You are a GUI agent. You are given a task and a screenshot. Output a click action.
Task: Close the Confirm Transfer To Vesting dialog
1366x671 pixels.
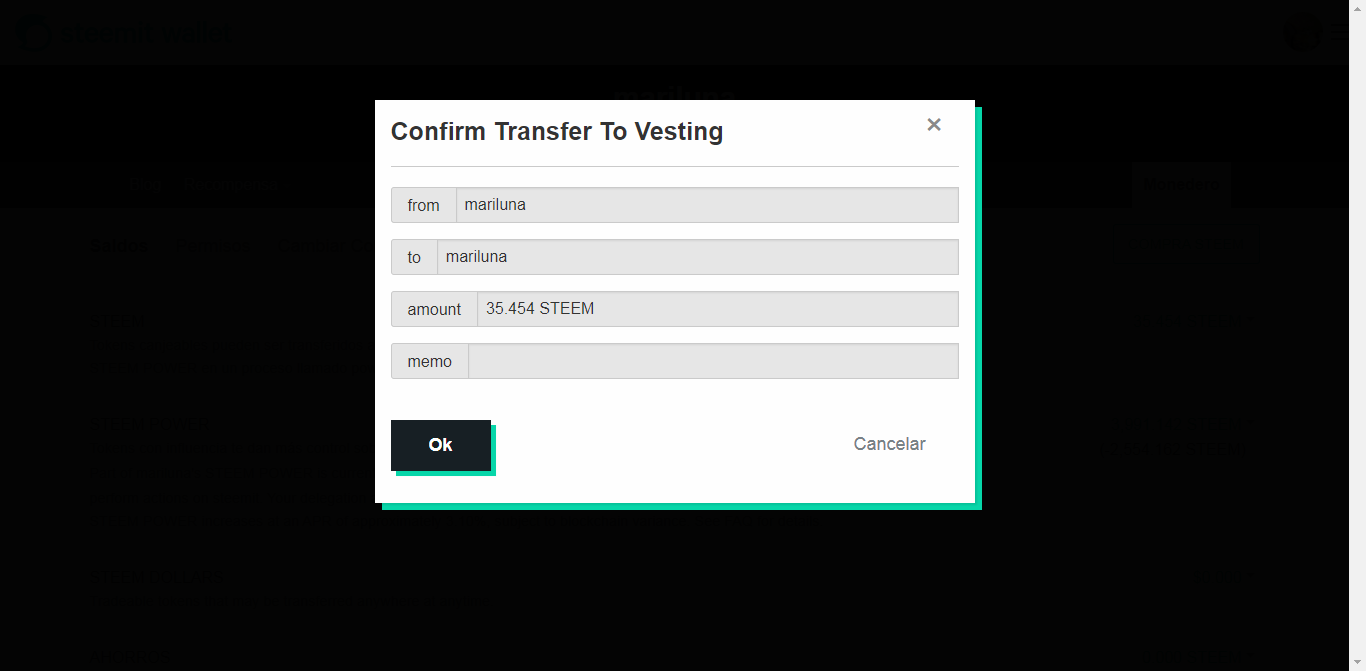coord(934,125)
